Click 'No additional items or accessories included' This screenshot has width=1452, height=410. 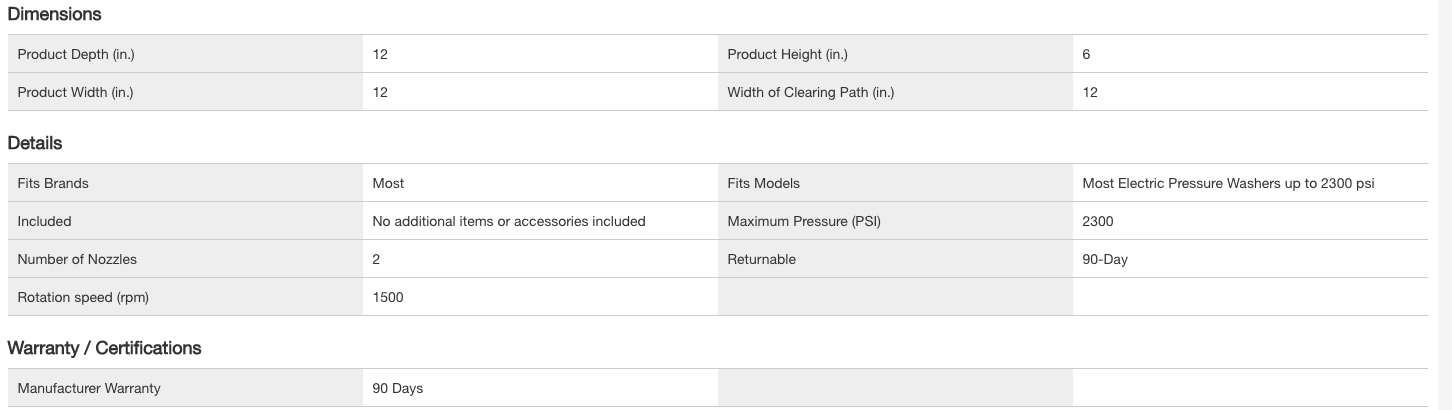pos(508,221)
